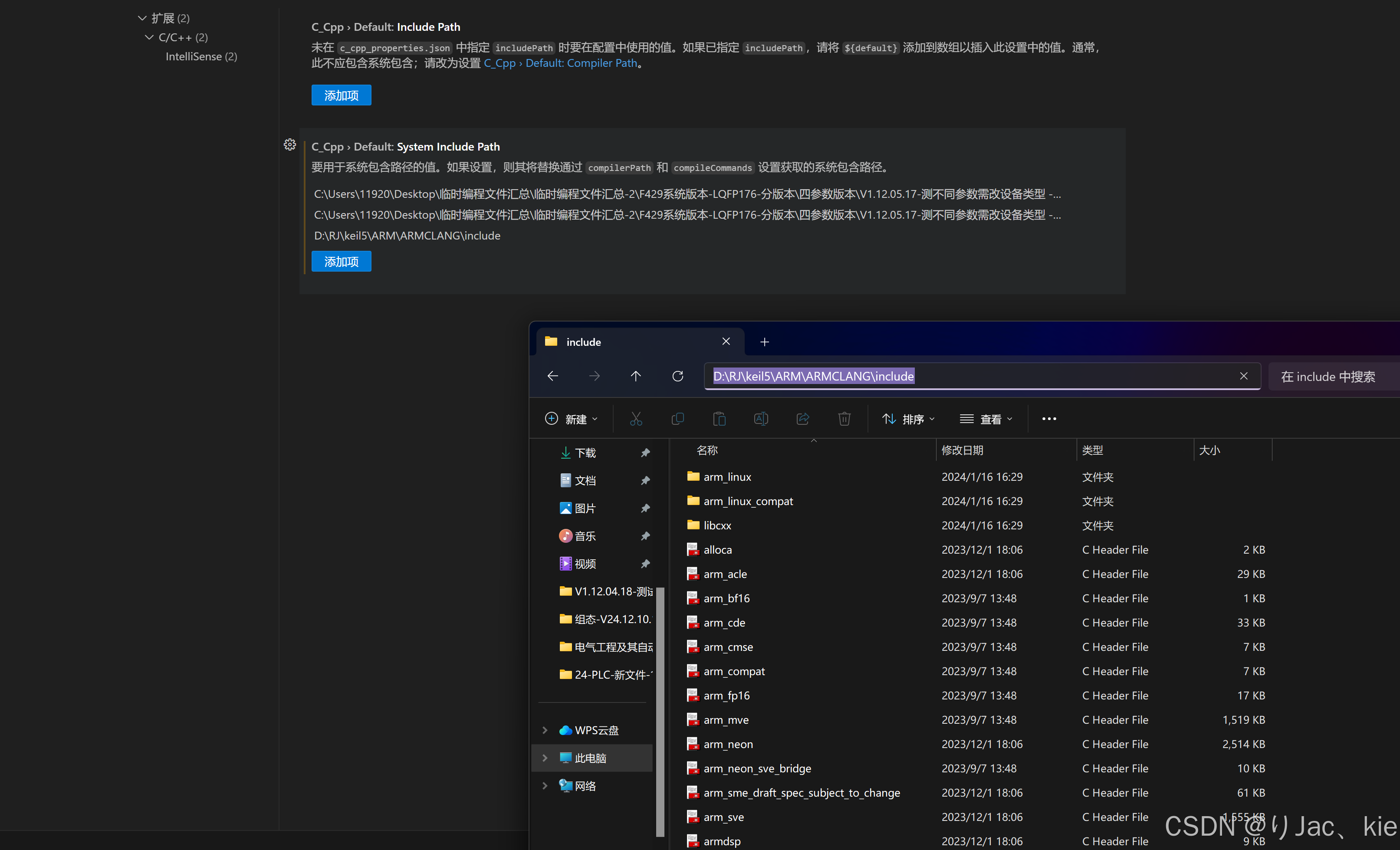Select the Copy icon in Explorer toolbar
The height and width of the screenshot is (850, 1400).
coord(677,419)
